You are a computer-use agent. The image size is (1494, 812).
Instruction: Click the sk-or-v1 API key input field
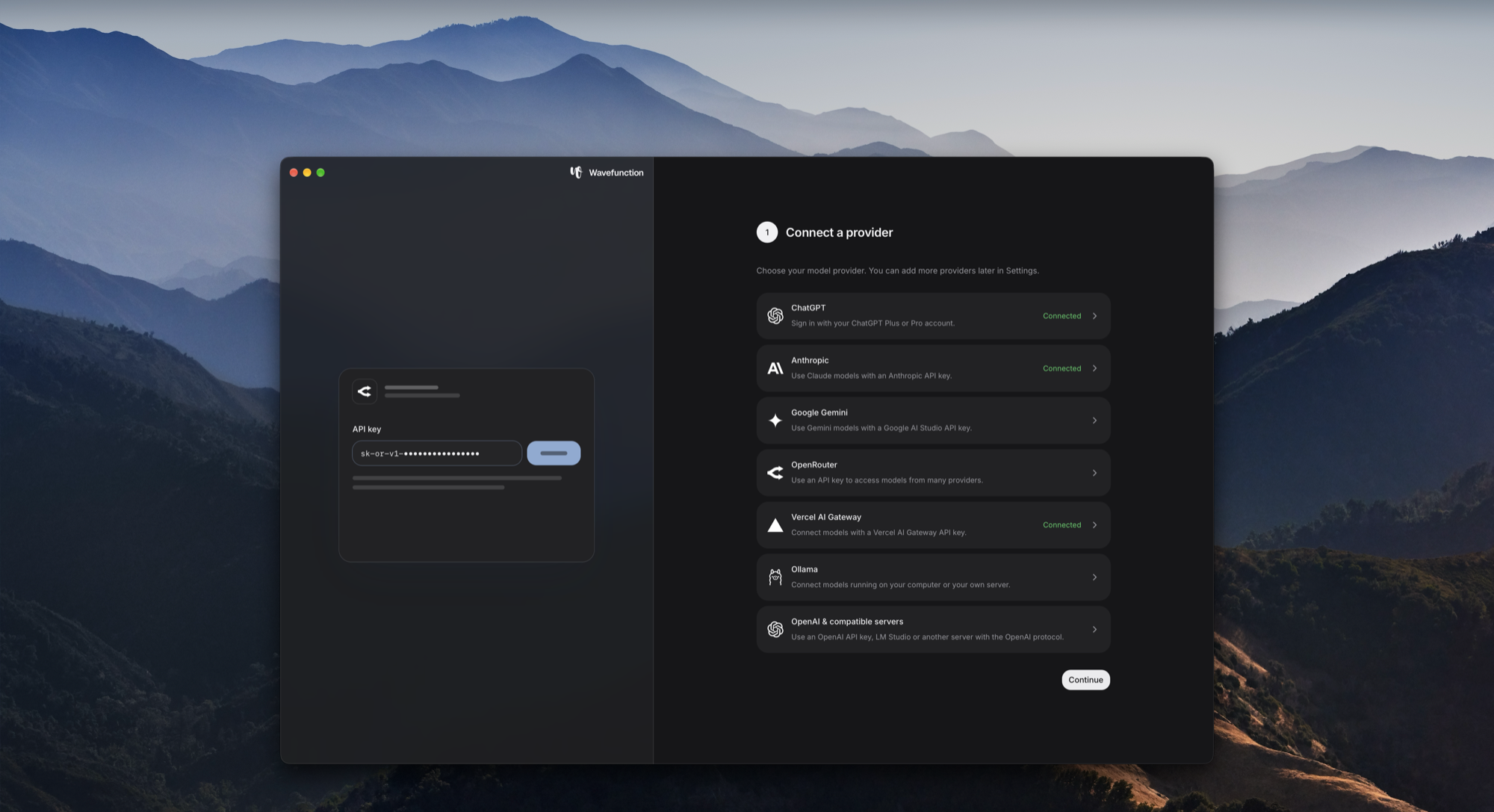pyautogui.click(x=437, y=453)
